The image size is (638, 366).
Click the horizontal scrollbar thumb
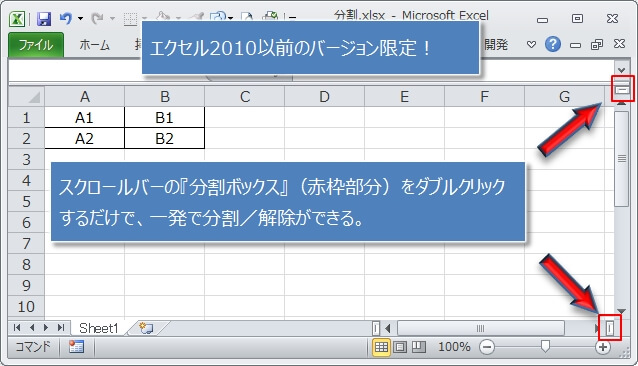point(481,328)
